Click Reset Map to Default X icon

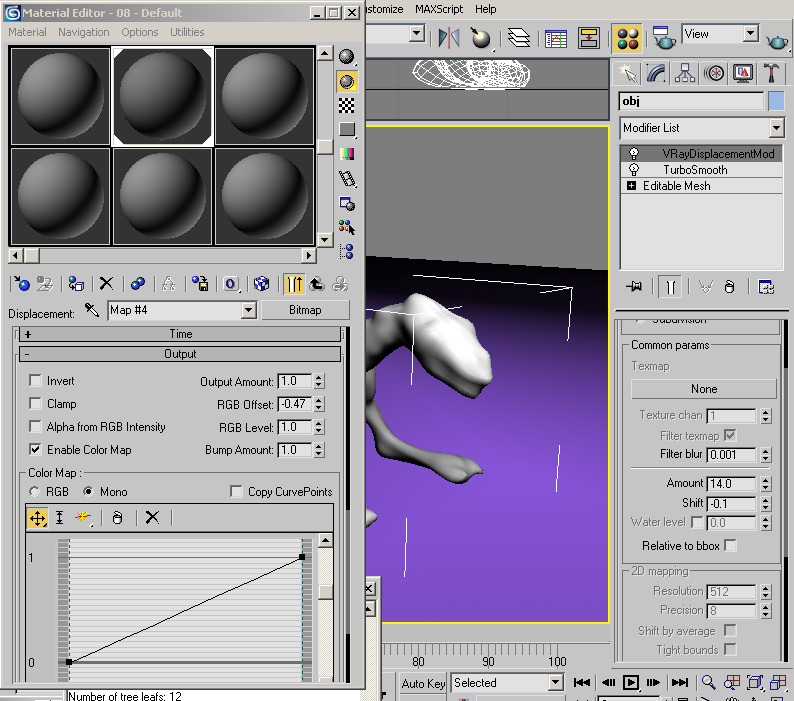point(106,284)
